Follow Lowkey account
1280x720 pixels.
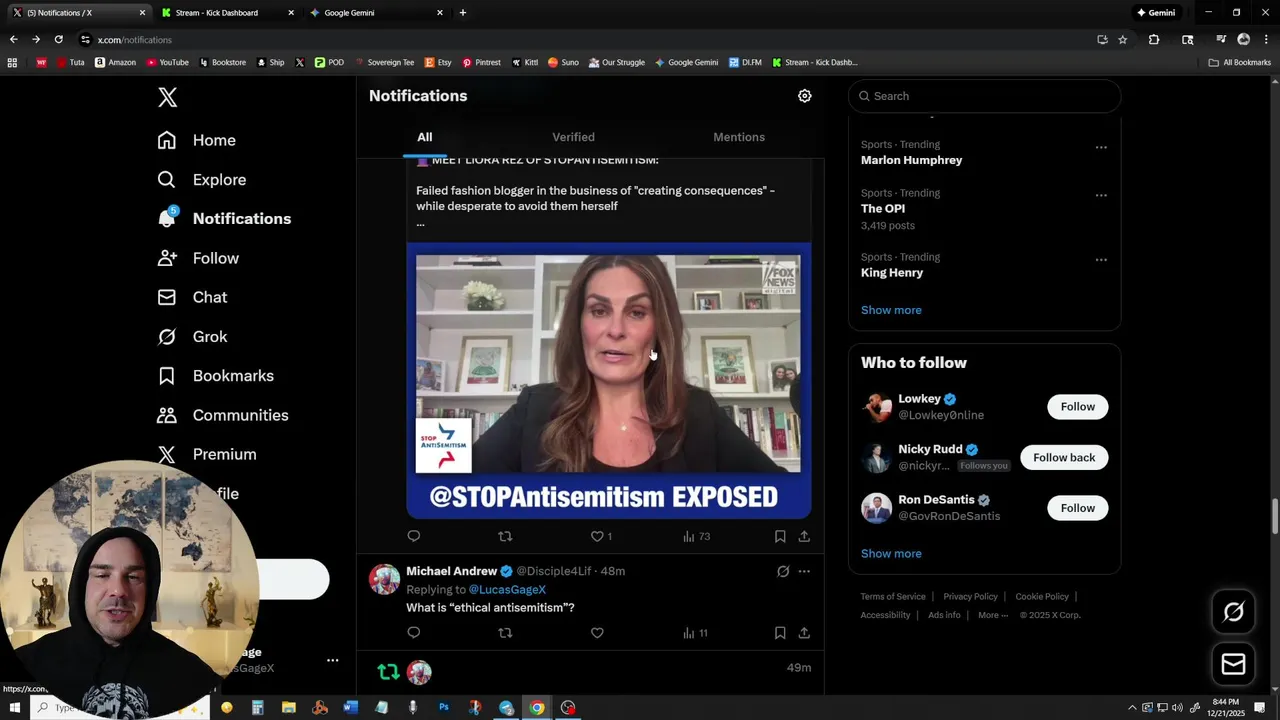[1078, 407]
